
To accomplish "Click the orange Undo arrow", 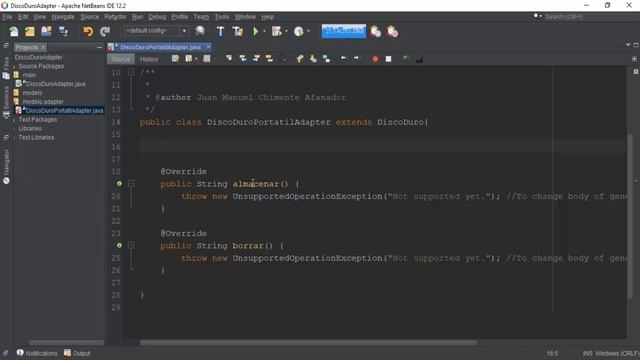I will click(x=88, y=31).
